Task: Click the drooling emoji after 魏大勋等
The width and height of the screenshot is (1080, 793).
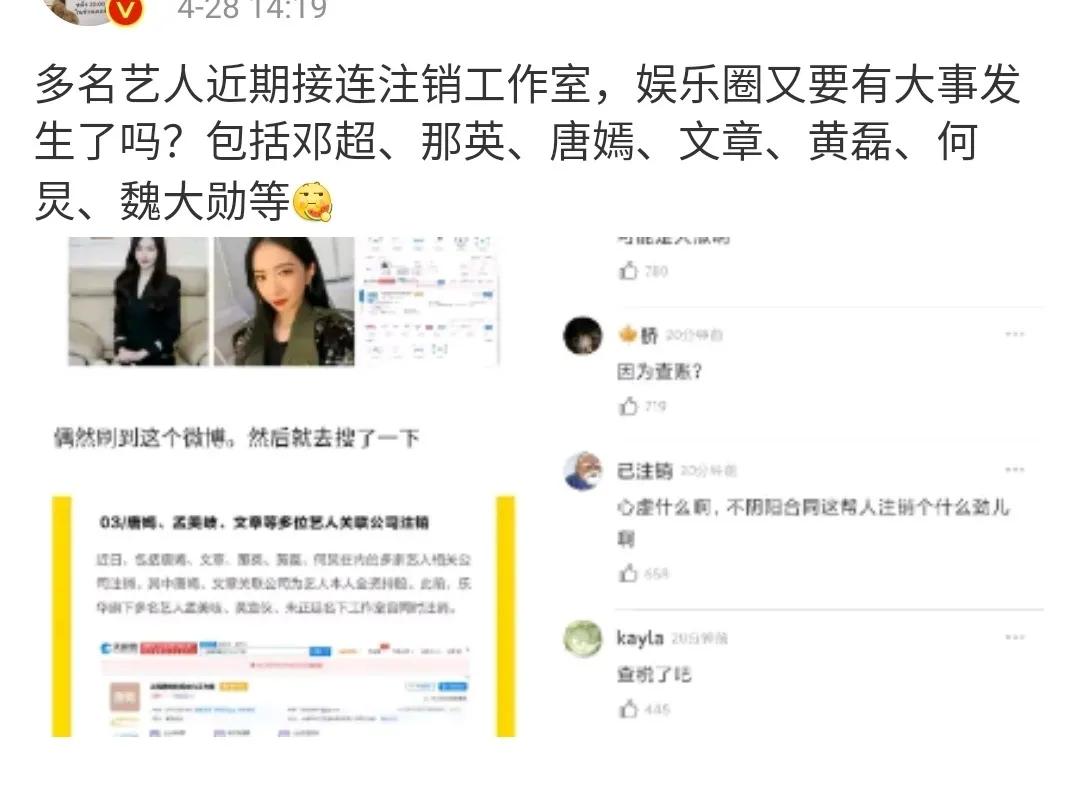Action: point(313,201)
